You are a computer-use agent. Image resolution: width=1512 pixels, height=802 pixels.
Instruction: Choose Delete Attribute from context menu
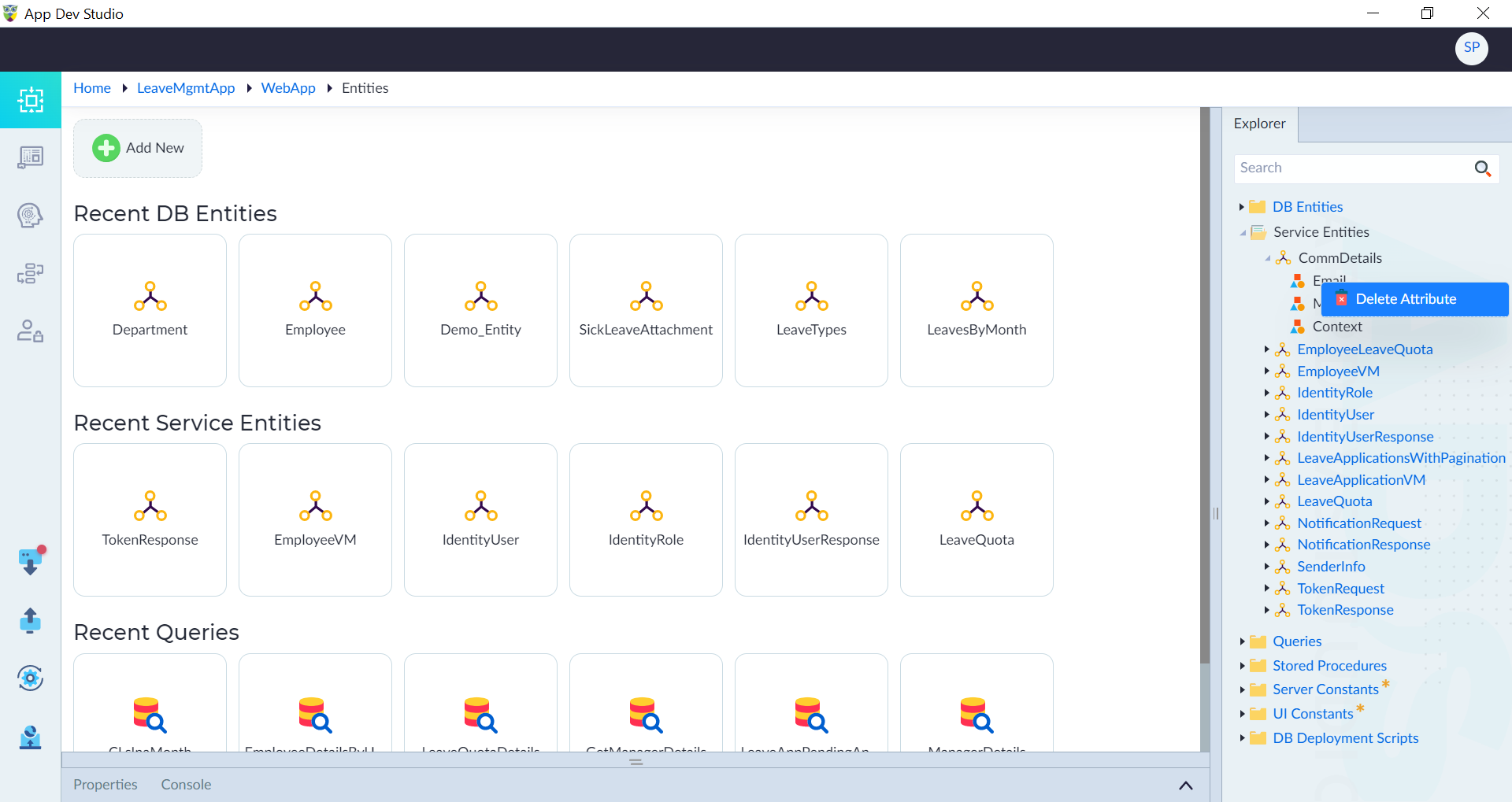[1414, 299]
